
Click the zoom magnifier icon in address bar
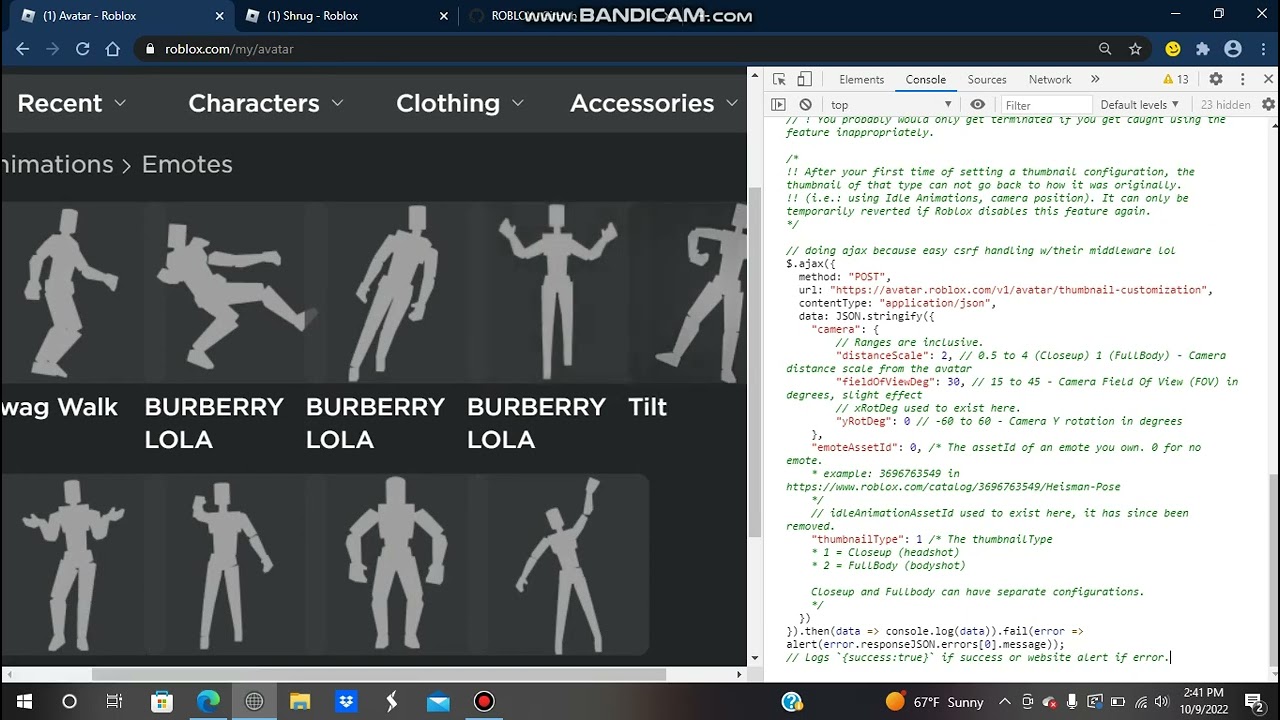click(1105, 49)
